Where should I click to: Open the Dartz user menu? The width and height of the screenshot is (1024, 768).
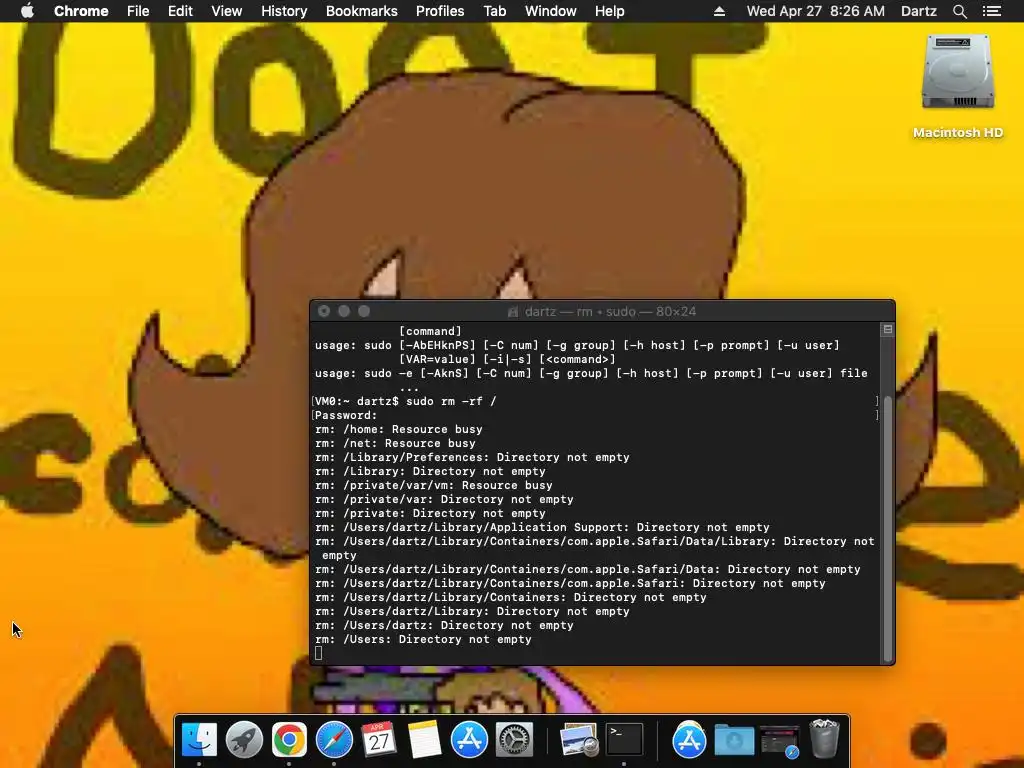(x=919, y=11)
